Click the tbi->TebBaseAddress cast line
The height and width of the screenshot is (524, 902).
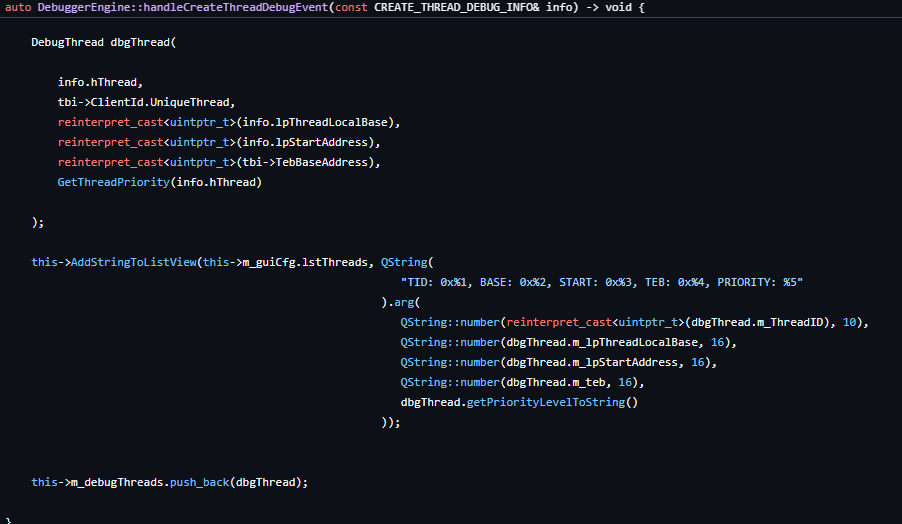(x=219, y=162)
